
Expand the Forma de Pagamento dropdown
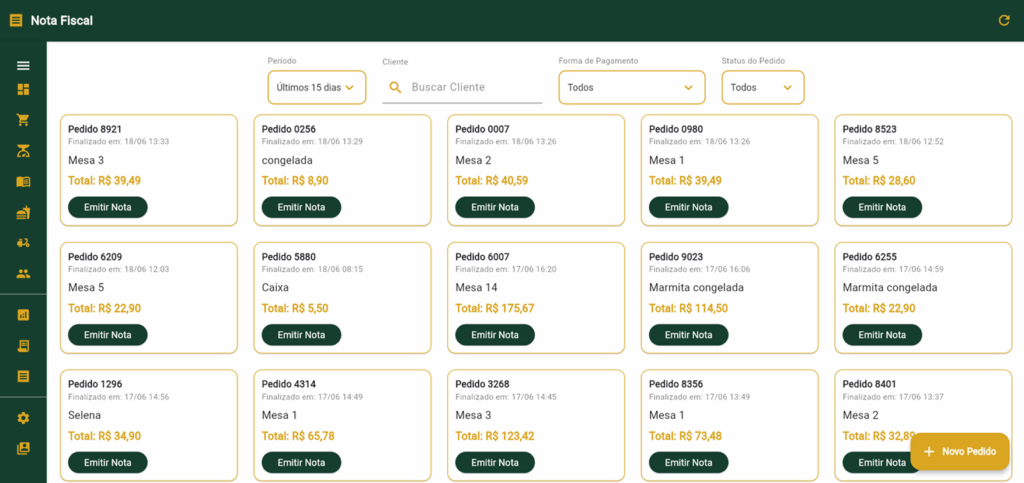click(632, 87)
